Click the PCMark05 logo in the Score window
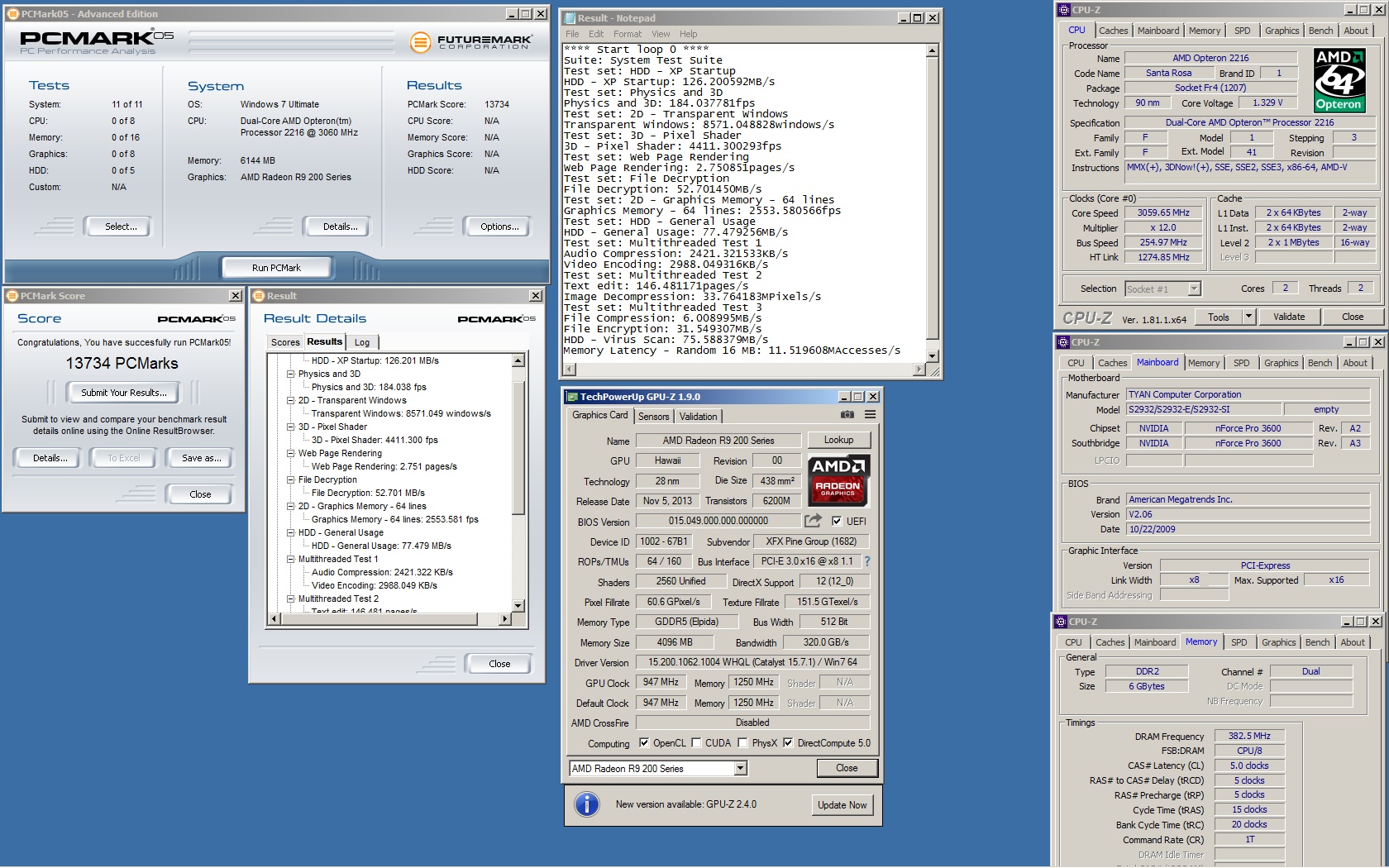Image resolution: width=1389 pixels, height=868 pixels. click(196, 319)
